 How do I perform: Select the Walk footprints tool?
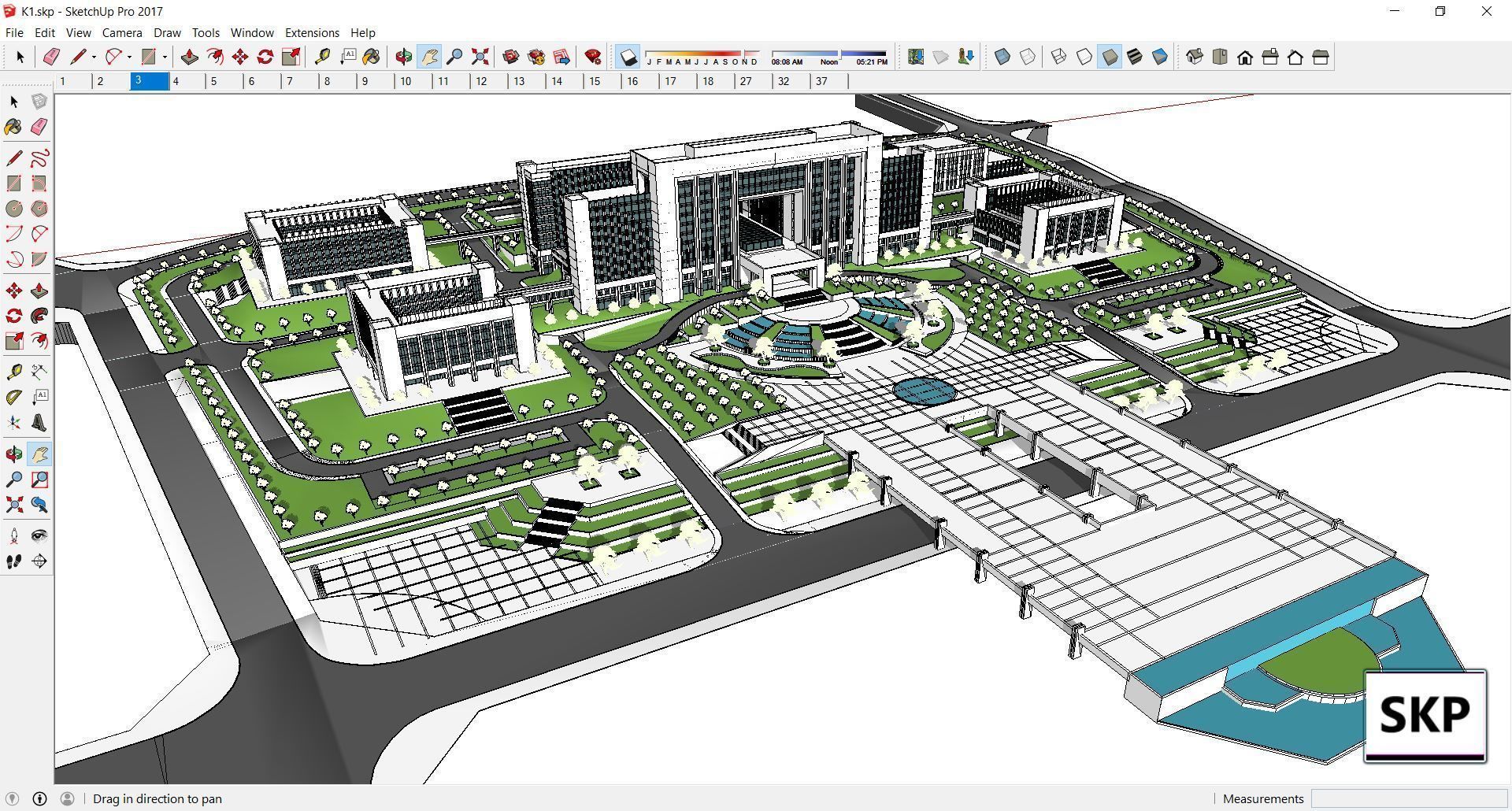14,561
